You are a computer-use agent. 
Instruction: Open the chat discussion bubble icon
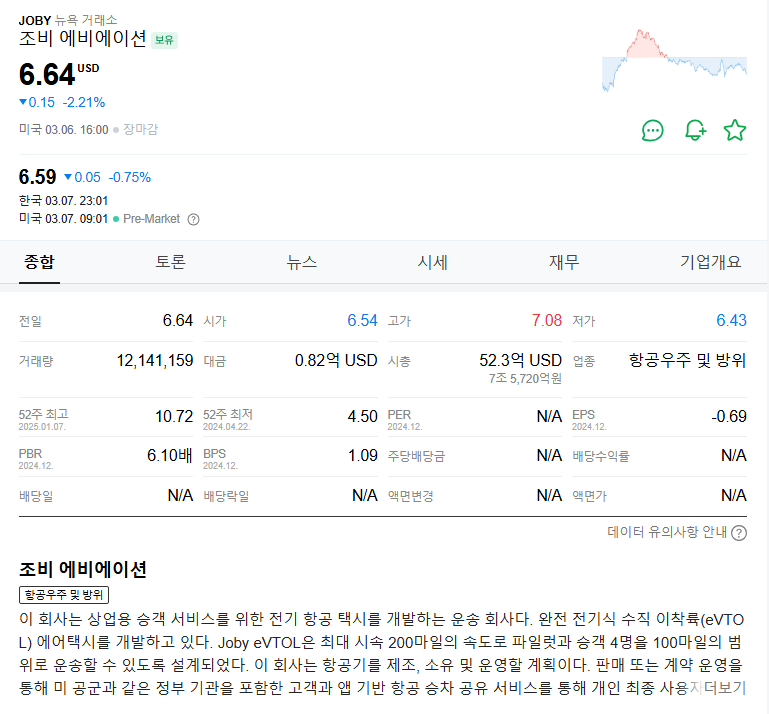pyautogui.click(x=653, y=130)
